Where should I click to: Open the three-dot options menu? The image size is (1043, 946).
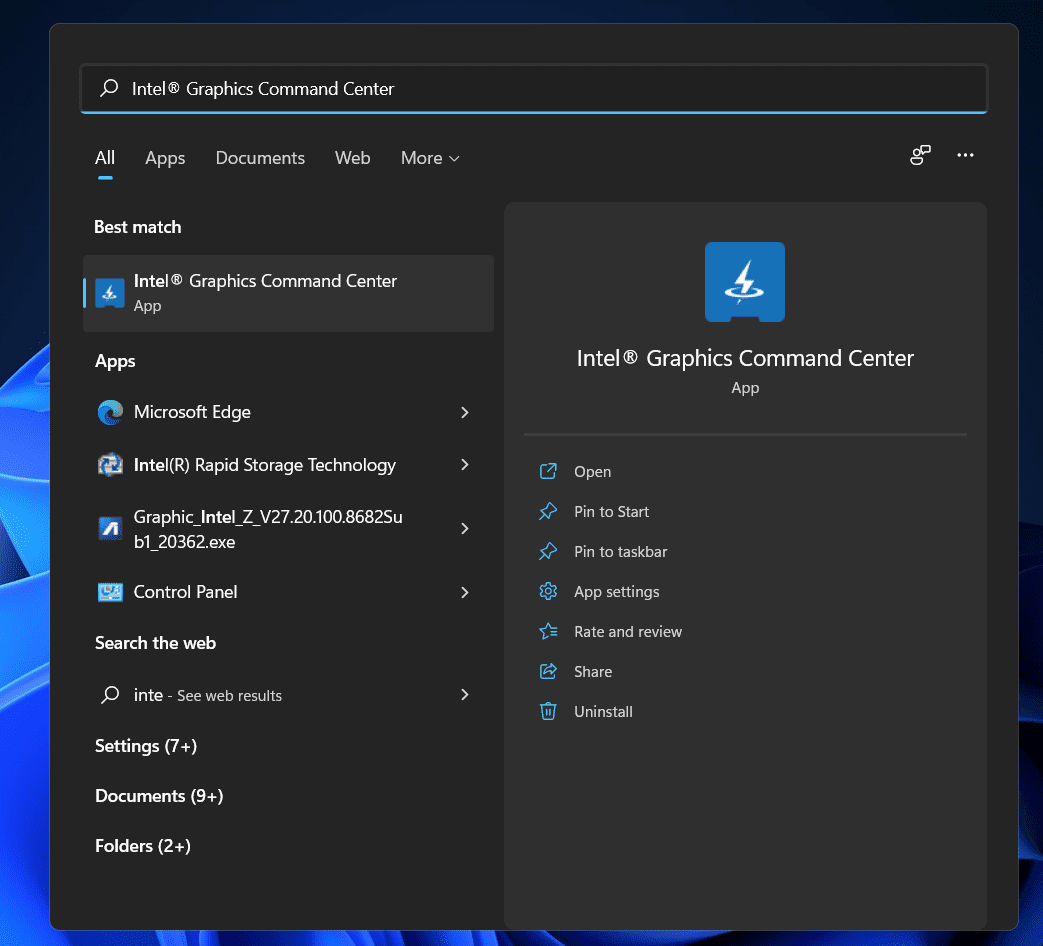[x=965, y=155]
